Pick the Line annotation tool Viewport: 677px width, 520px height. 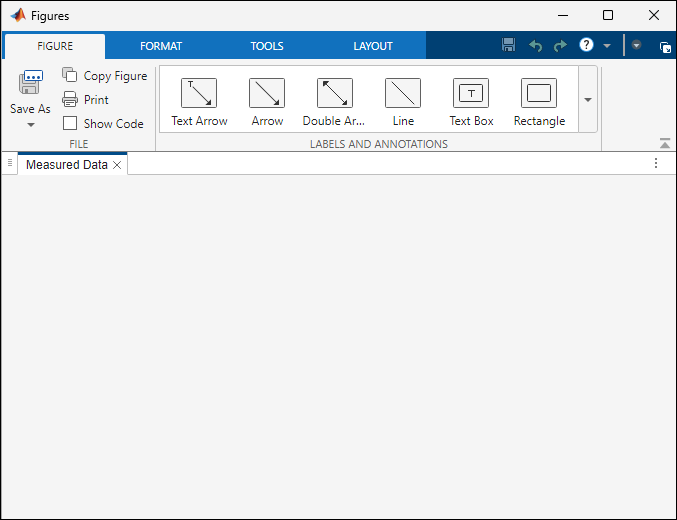[403, 102]
